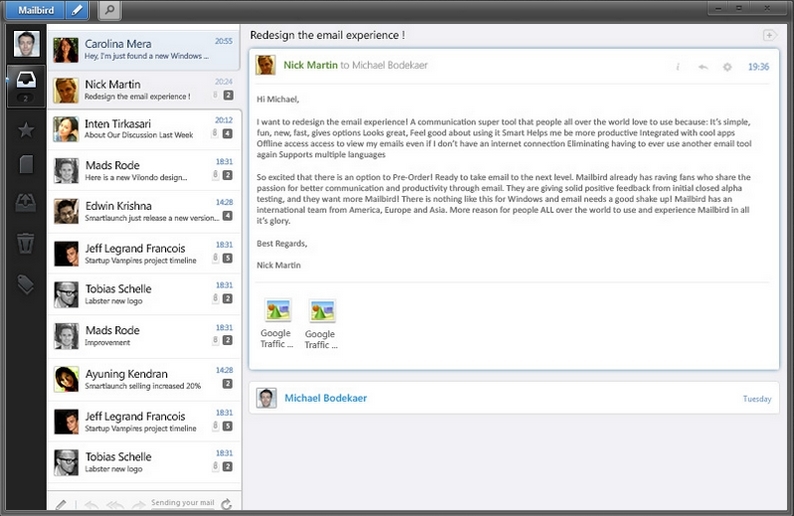Click the 'Sending your mail' status text
Image resolution: width=794 pixels, height=516 pixels.
(x=183, y=502)
